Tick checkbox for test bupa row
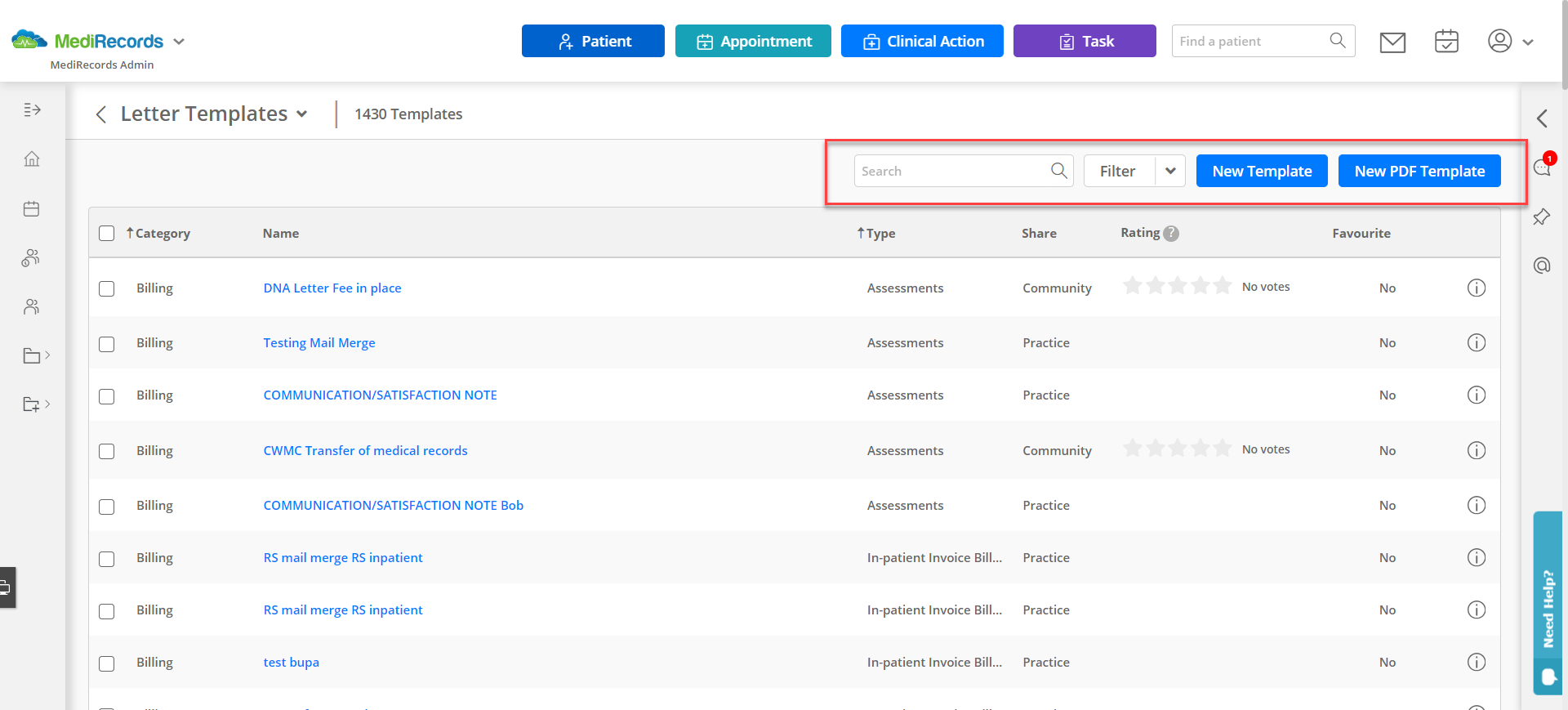 107,663
